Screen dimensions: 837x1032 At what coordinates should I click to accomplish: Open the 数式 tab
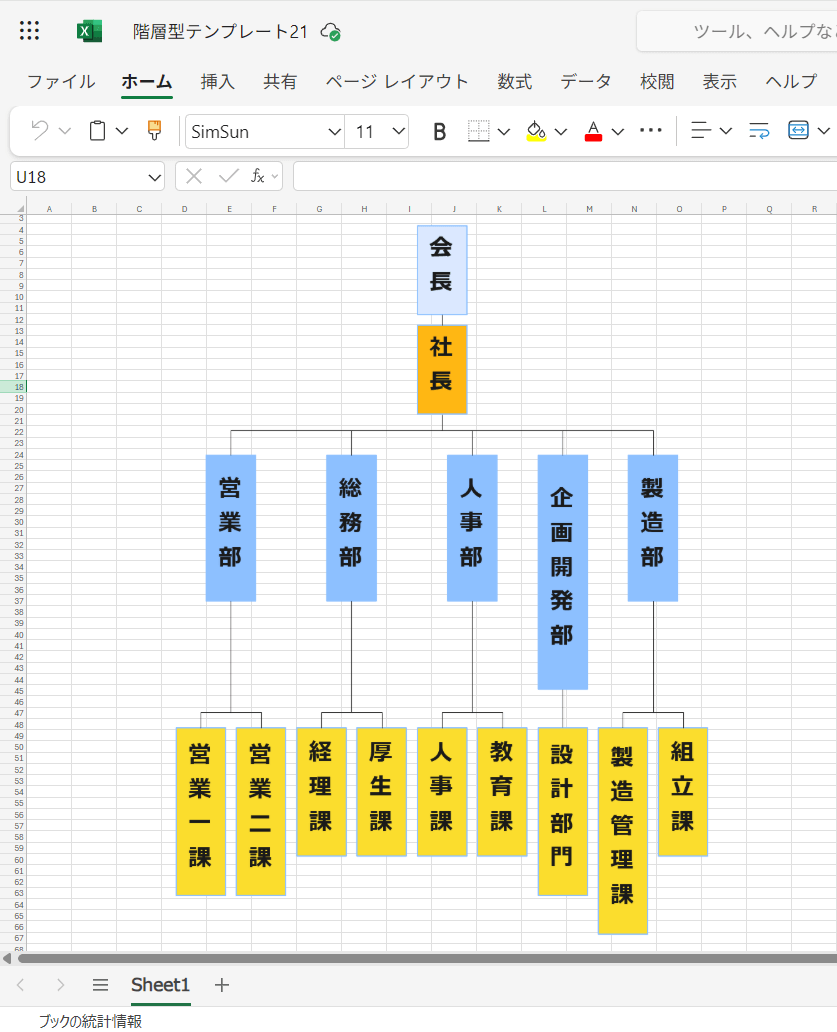pos(515,82)
